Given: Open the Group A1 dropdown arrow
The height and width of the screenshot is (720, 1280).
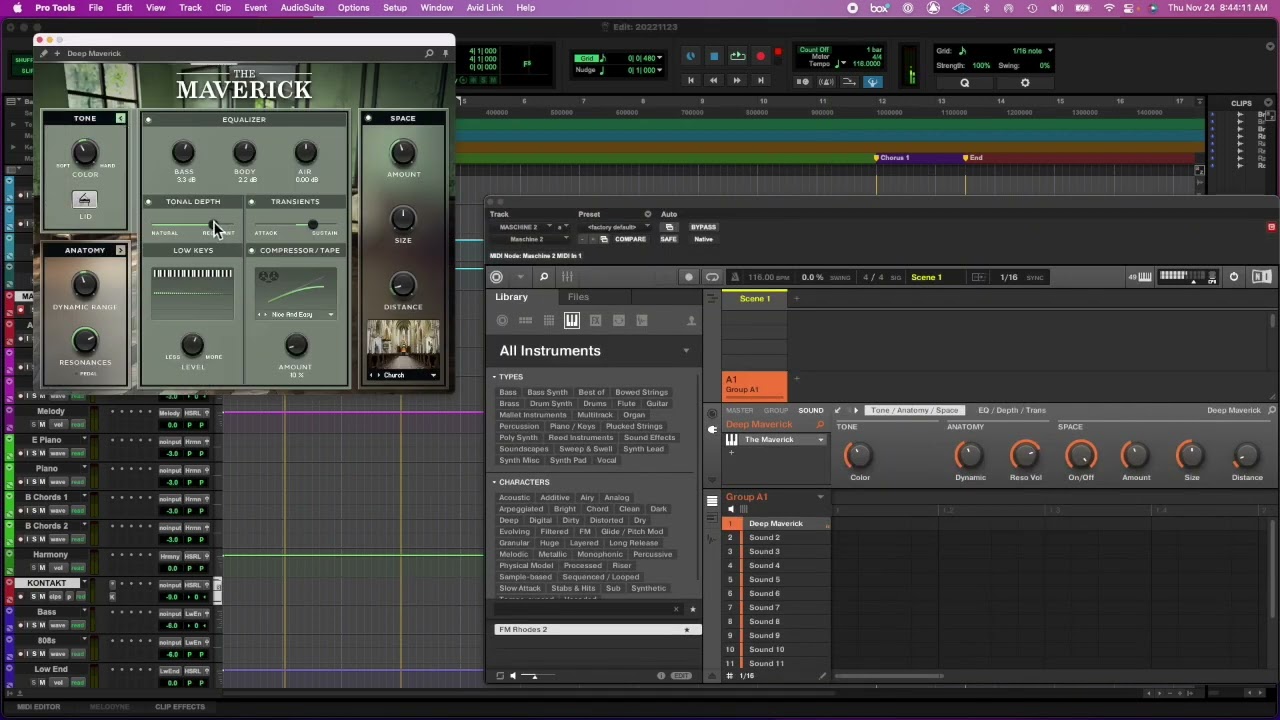Looking at the screenshot, I should point(820,497).
